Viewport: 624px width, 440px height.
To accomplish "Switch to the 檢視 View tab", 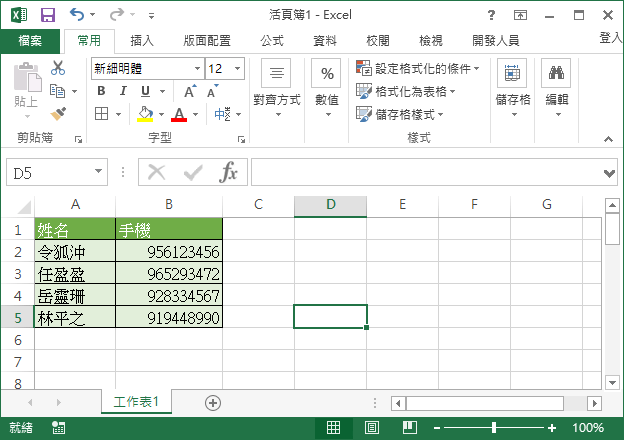I will tap(431, 41).
